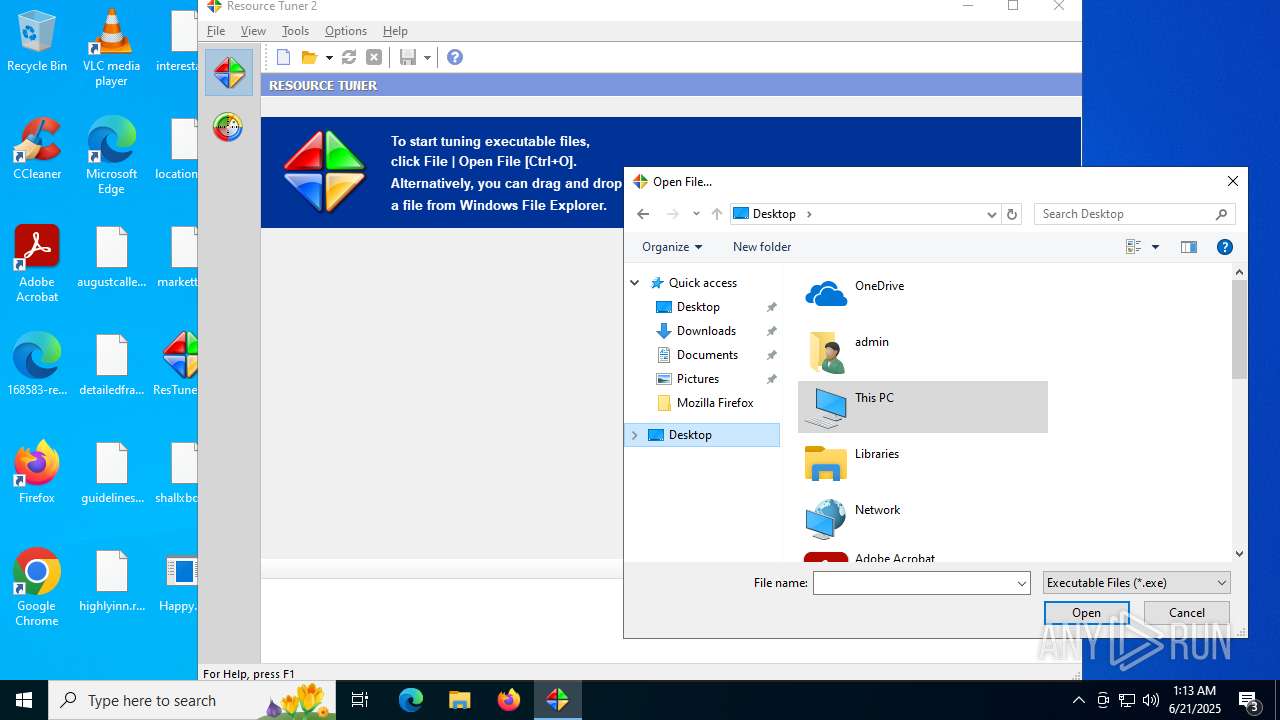Screen dimensions: 1280x720
Task: Select the Microsoft Edge desktop shortcut
Action: [111, 156]
